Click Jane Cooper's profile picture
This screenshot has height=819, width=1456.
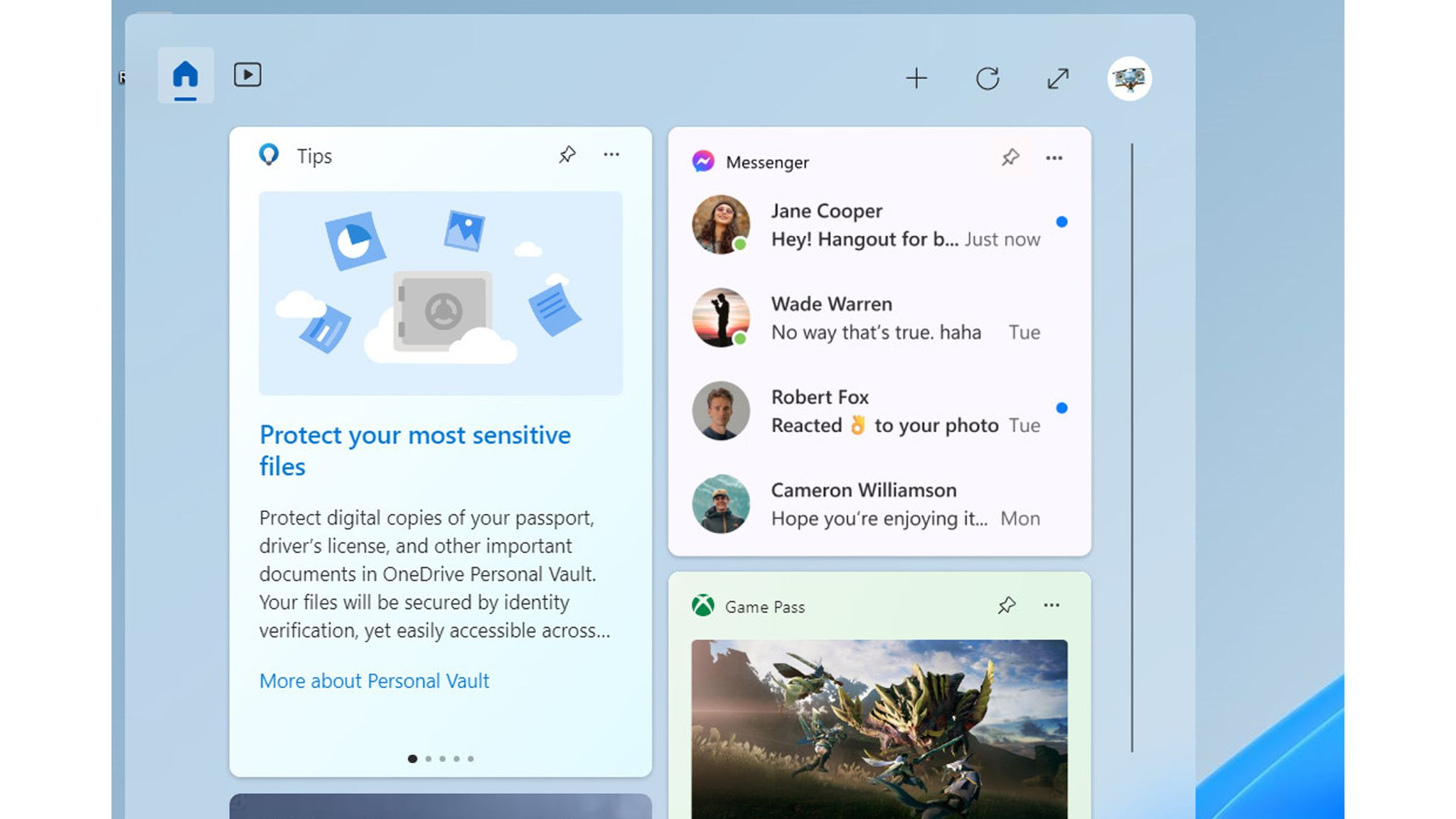coord(720,224)
